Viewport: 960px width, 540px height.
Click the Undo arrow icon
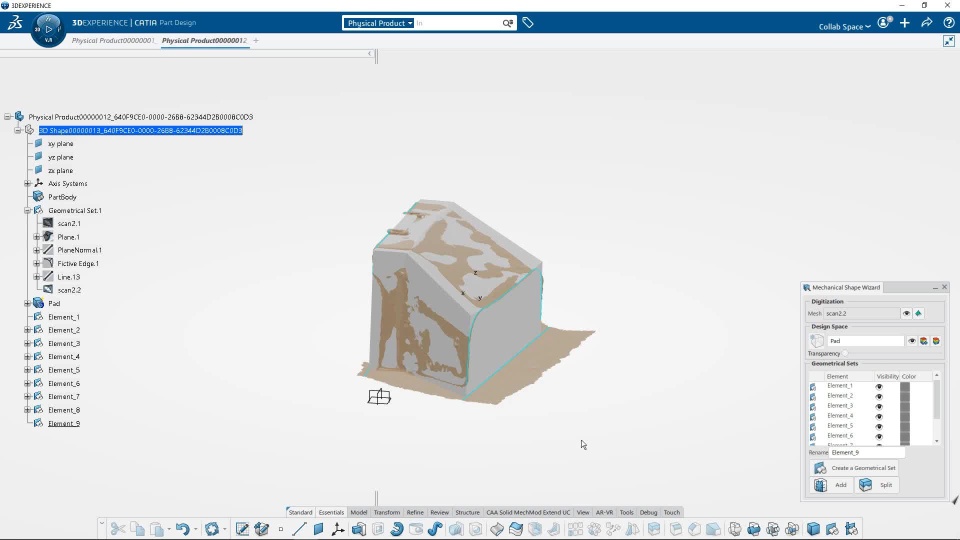click(x=182, y=528)
